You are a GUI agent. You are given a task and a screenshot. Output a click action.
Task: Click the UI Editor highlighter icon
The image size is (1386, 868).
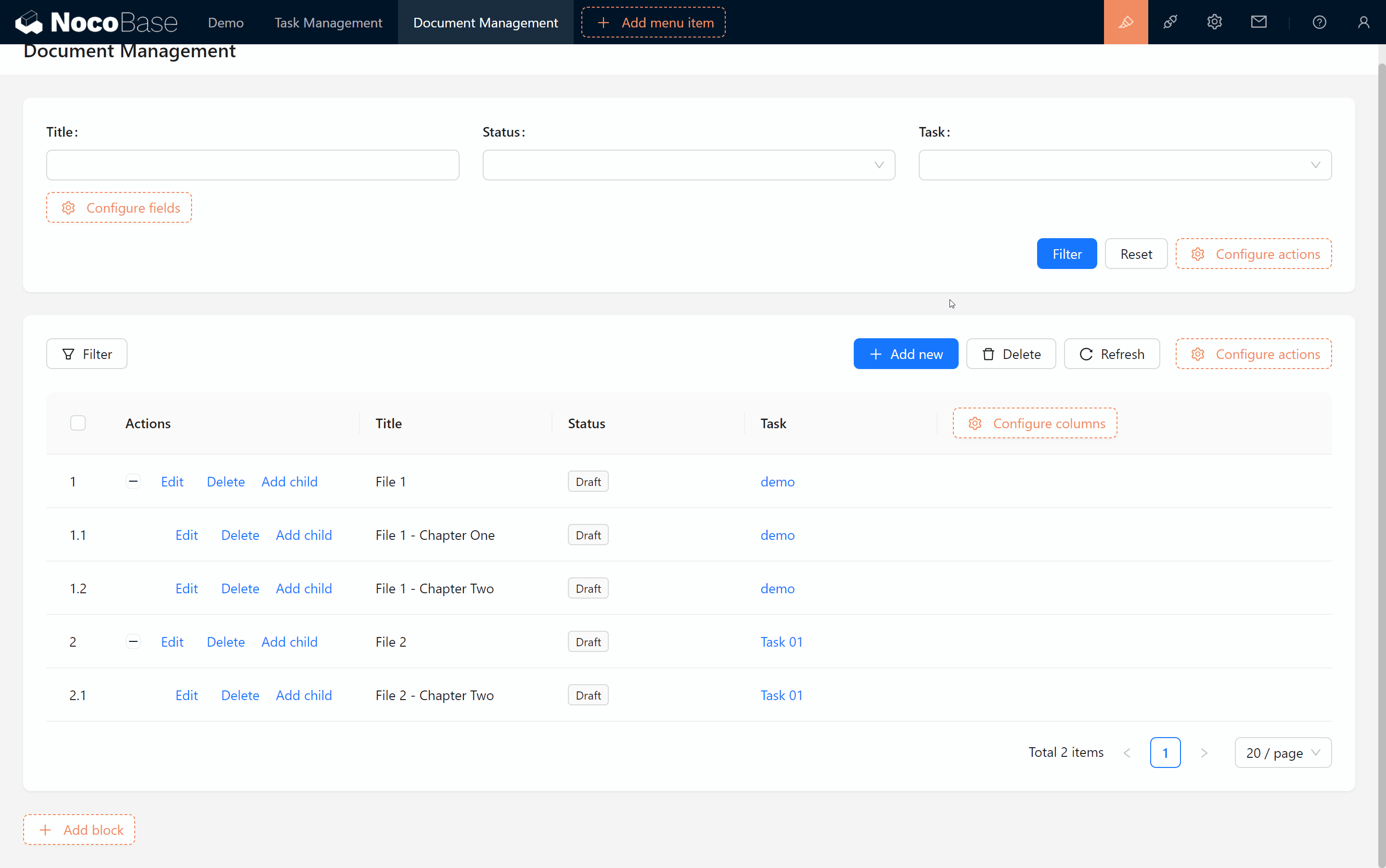point(1125,23)
